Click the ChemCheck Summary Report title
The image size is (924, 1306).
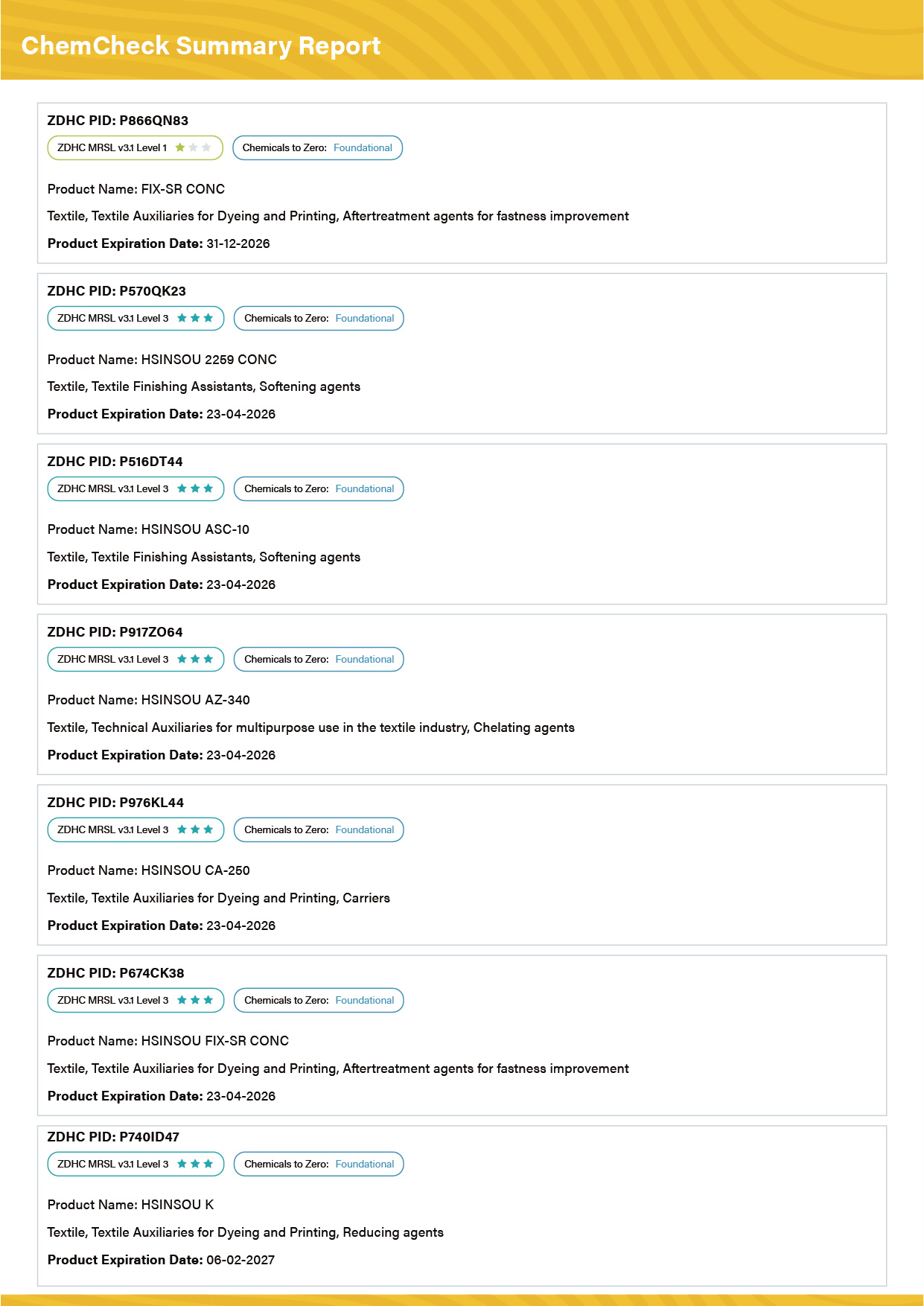click(201, 46)
